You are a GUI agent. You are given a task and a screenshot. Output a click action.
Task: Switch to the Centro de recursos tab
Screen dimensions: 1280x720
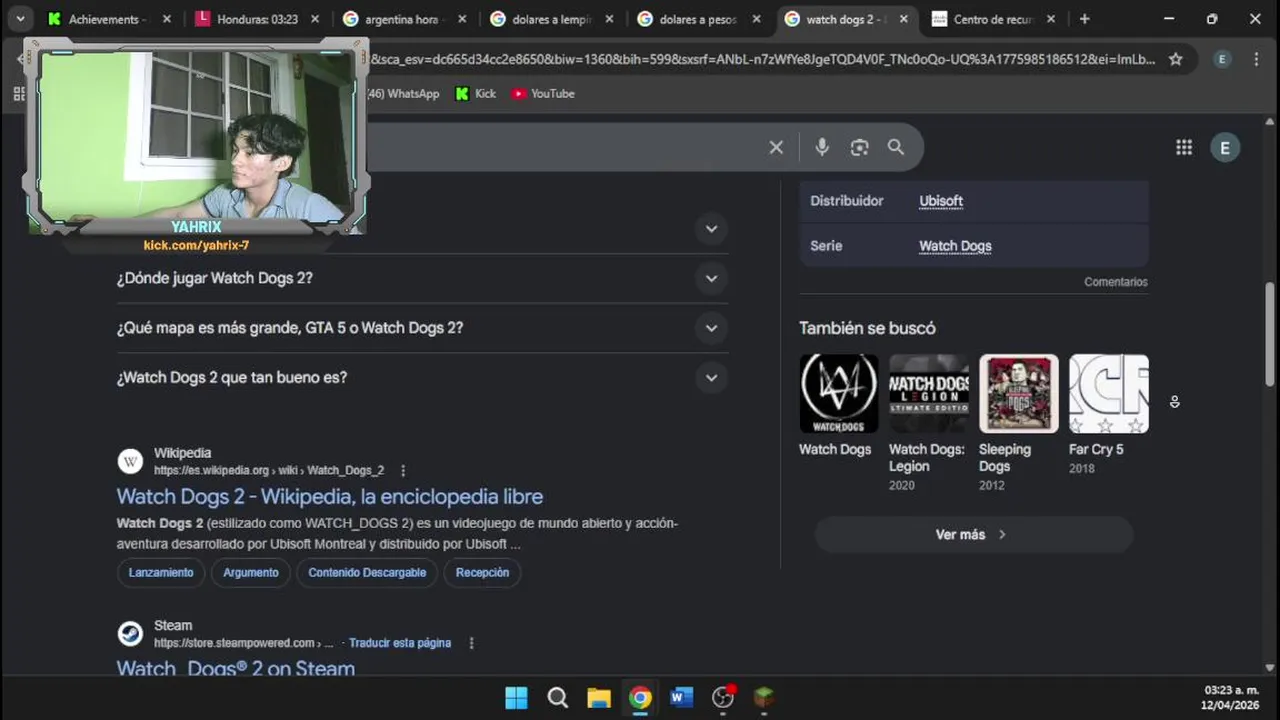coord(992,19)
